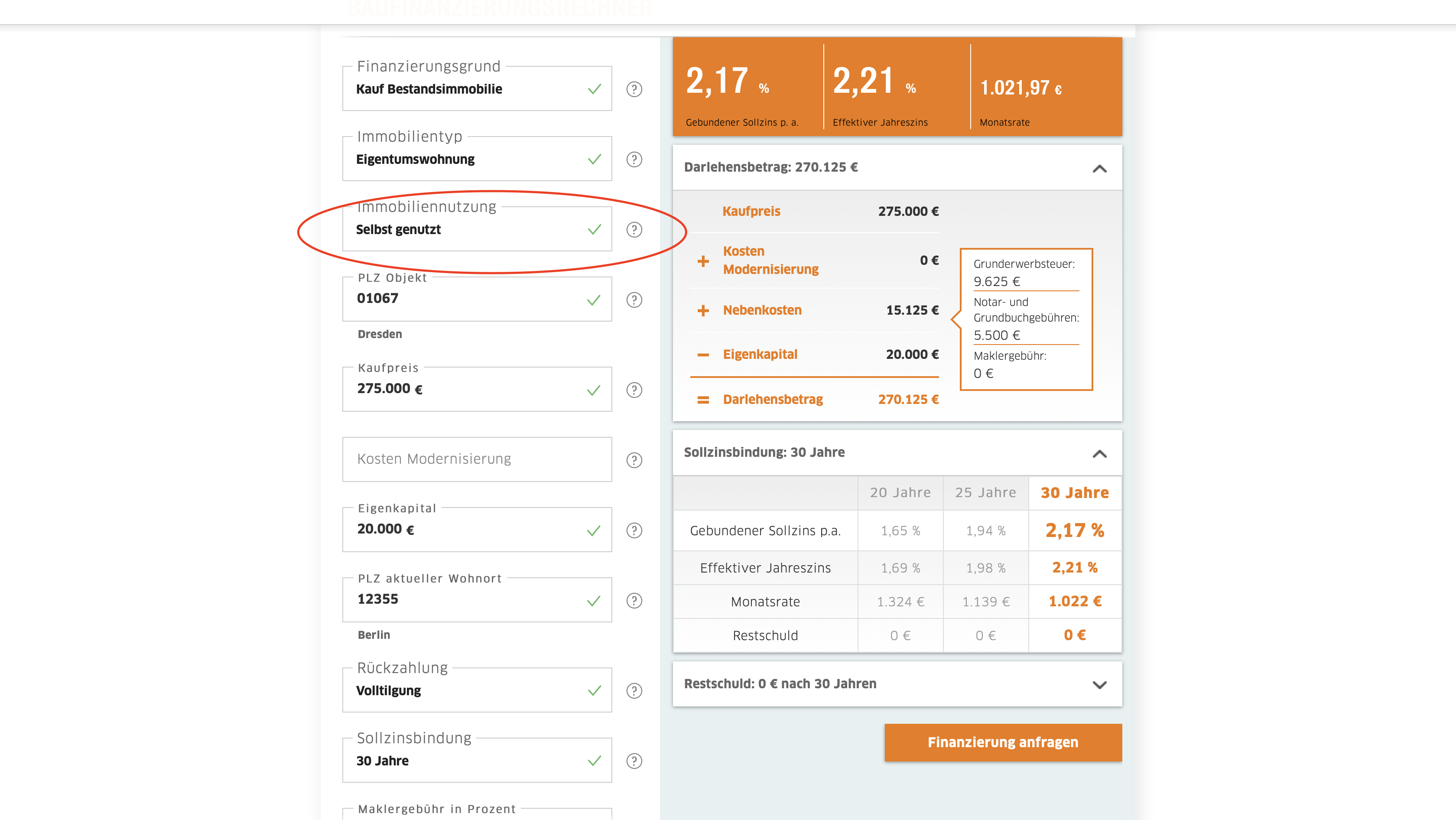Image resolution: width=1456 pixels, height=820 pixels.
Task: Open help icon beside Immobilientyp field
Action: [x=634, y=159]
